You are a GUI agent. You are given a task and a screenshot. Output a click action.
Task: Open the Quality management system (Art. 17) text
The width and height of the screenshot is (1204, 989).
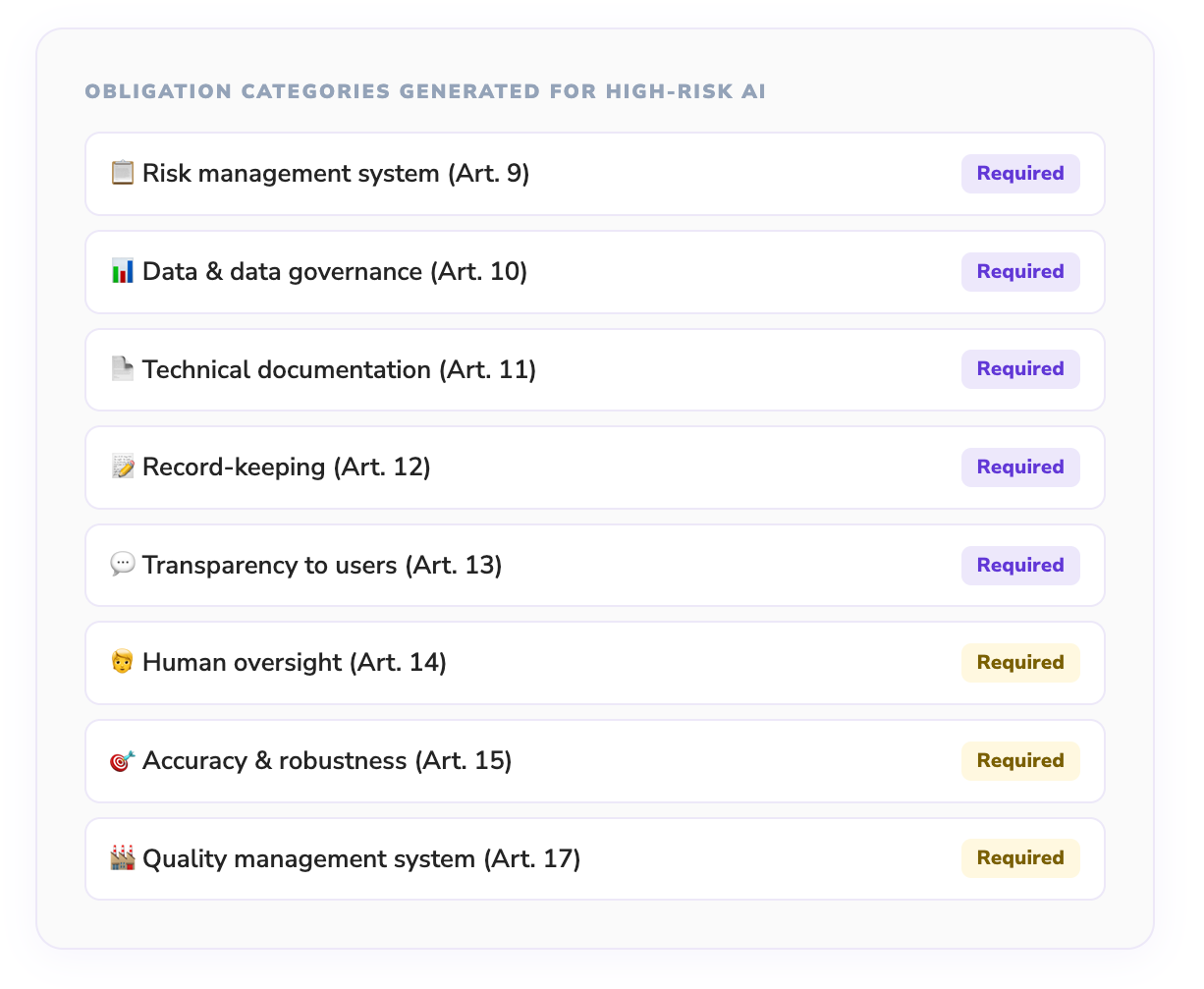click(360, 858)
